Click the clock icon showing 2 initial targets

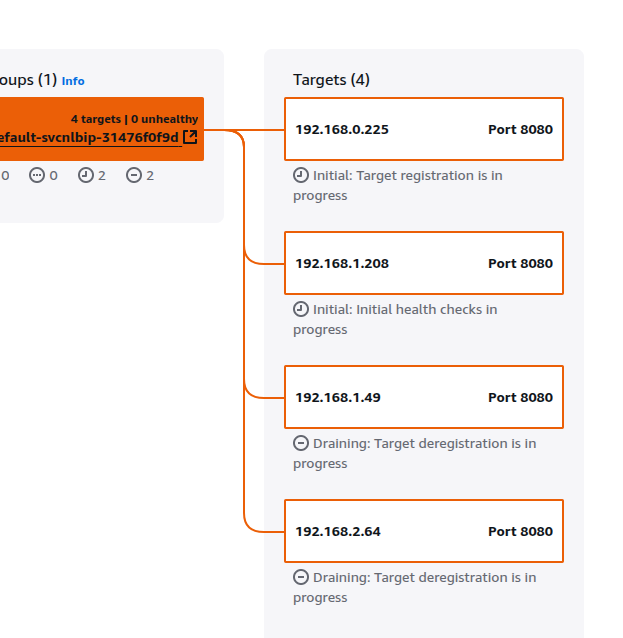point(85,175)
